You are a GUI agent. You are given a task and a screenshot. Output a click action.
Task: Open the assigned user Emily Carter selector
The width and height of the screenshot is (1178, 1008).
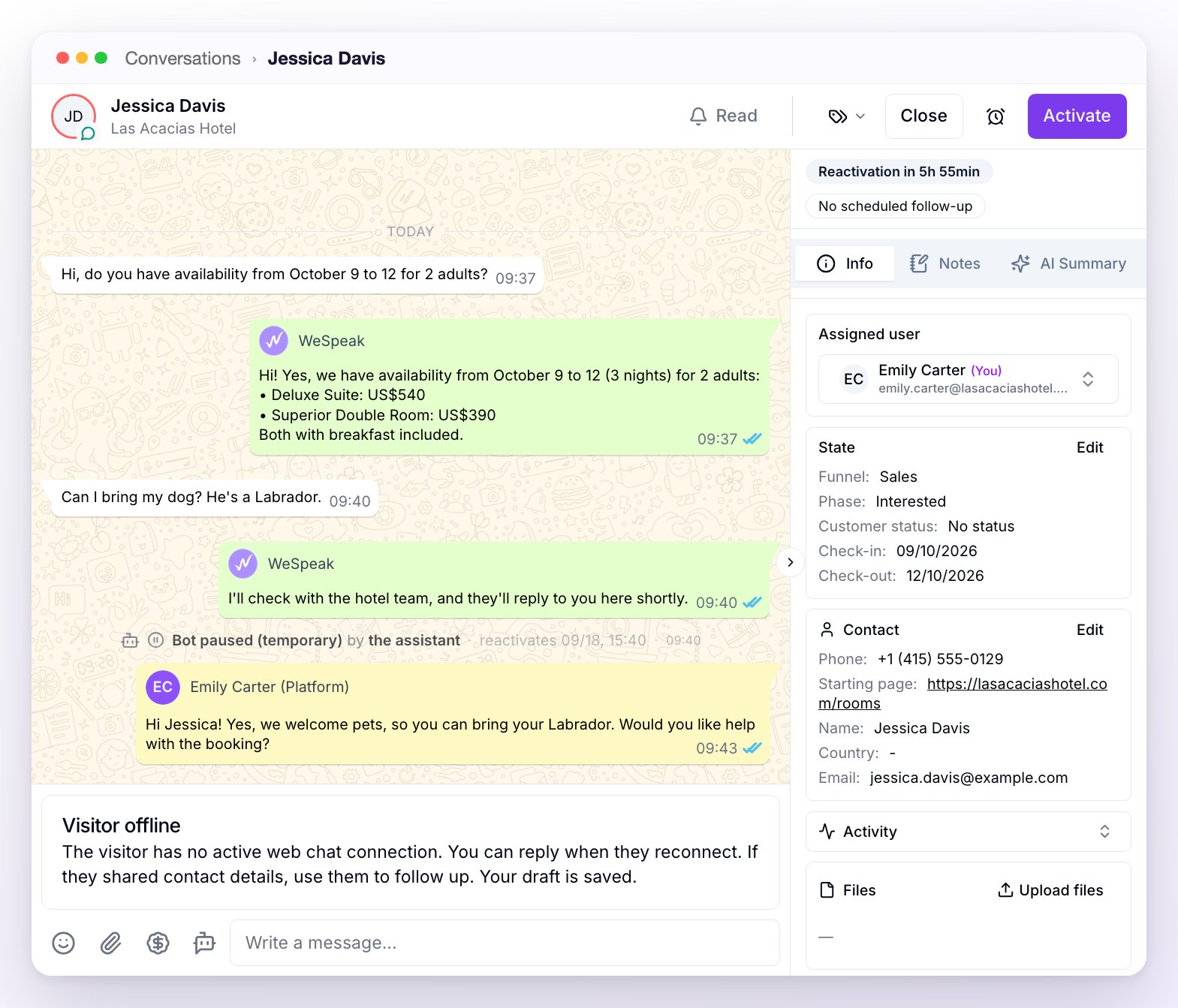tap(968, 379)
